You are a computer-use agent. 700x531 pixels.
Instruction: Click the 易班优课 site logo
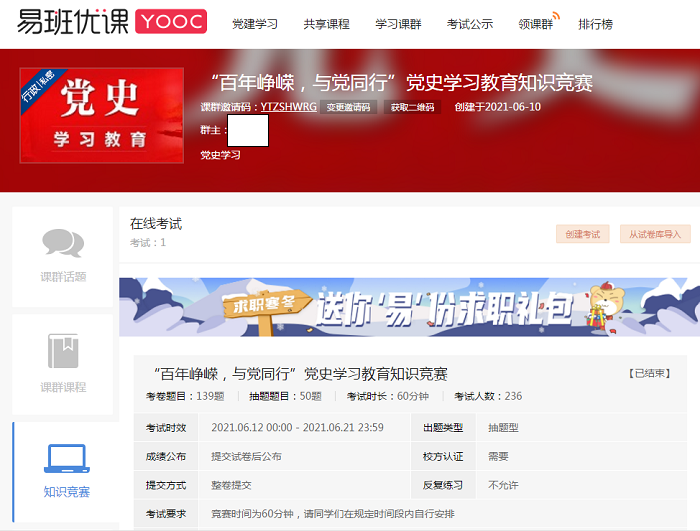[x=63, y=22]
